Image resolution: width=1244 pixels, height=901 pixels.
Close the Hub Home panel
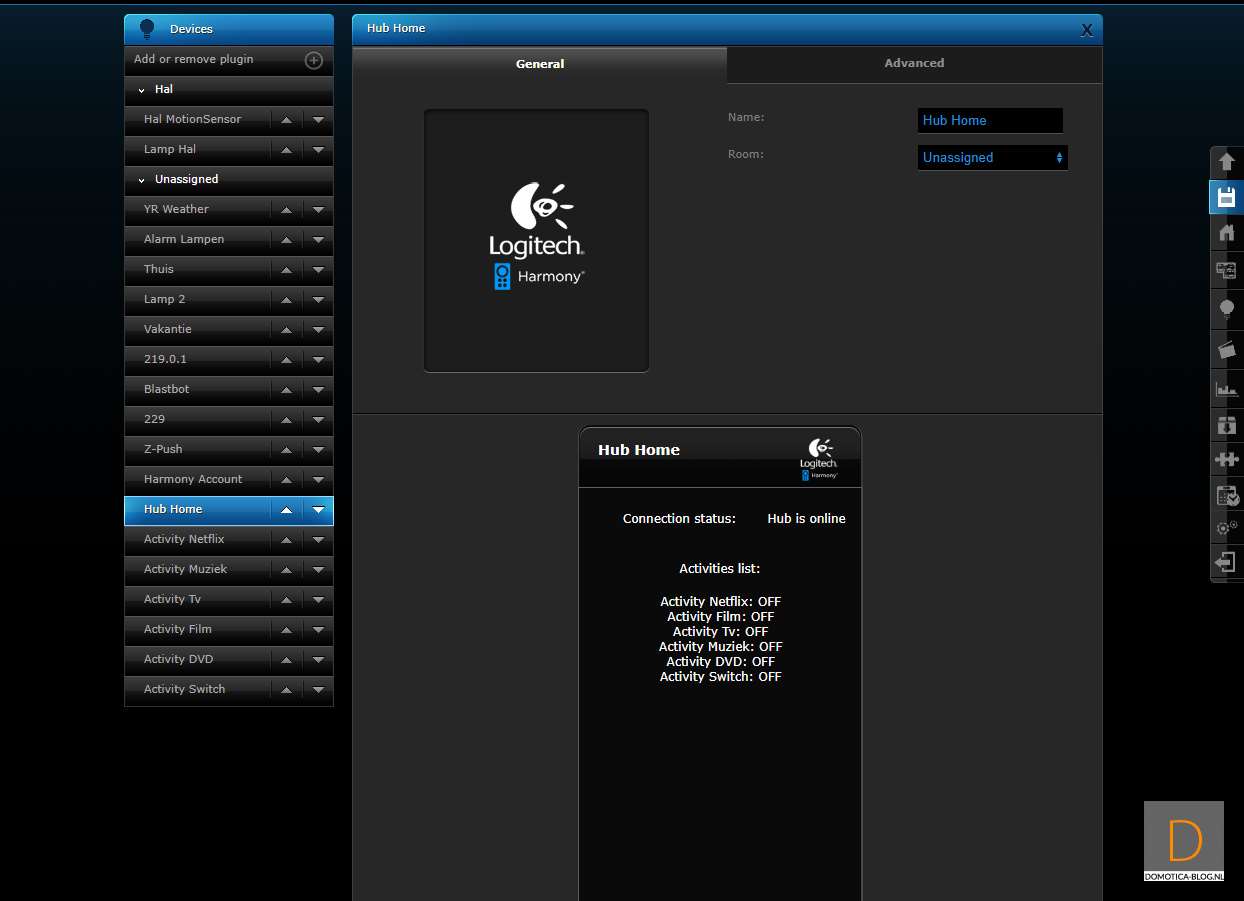pos(1086,30)
